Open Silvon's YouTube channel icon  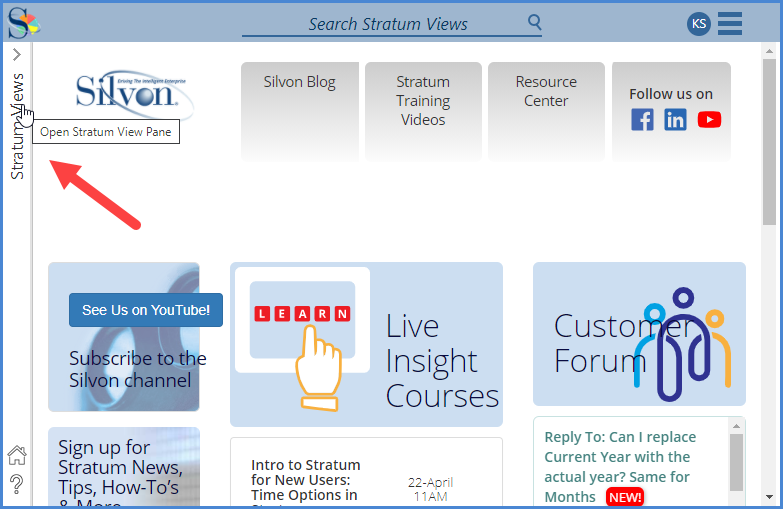point(709,120)
